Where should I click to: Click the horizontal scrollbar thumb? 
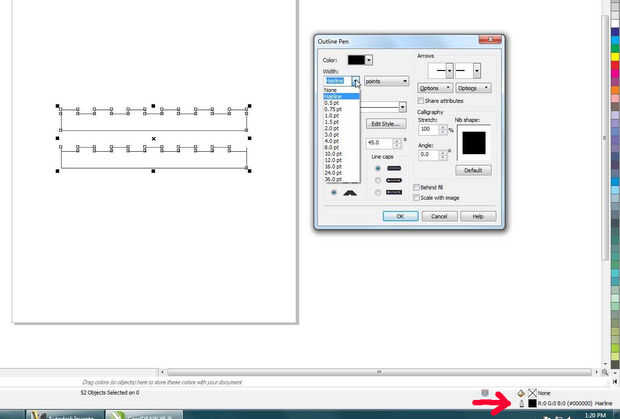tap(379, 372)
